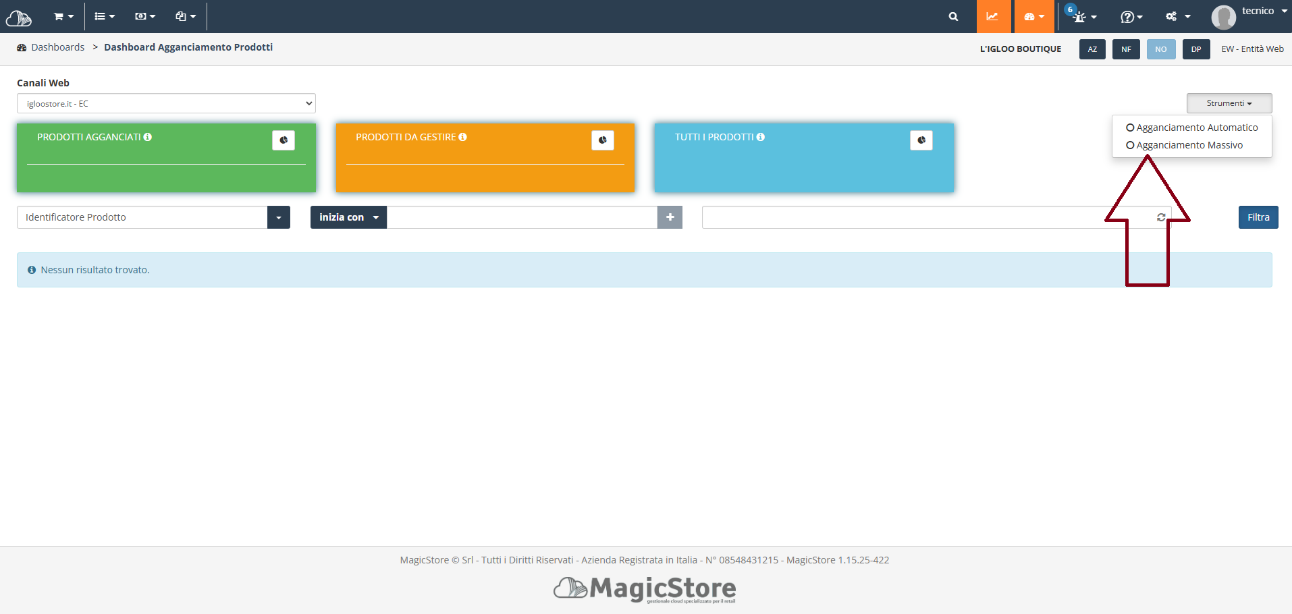The image size is (1292, 614).
Task: Open the search magnifier in top bar
Action: [x=954, y=16]
